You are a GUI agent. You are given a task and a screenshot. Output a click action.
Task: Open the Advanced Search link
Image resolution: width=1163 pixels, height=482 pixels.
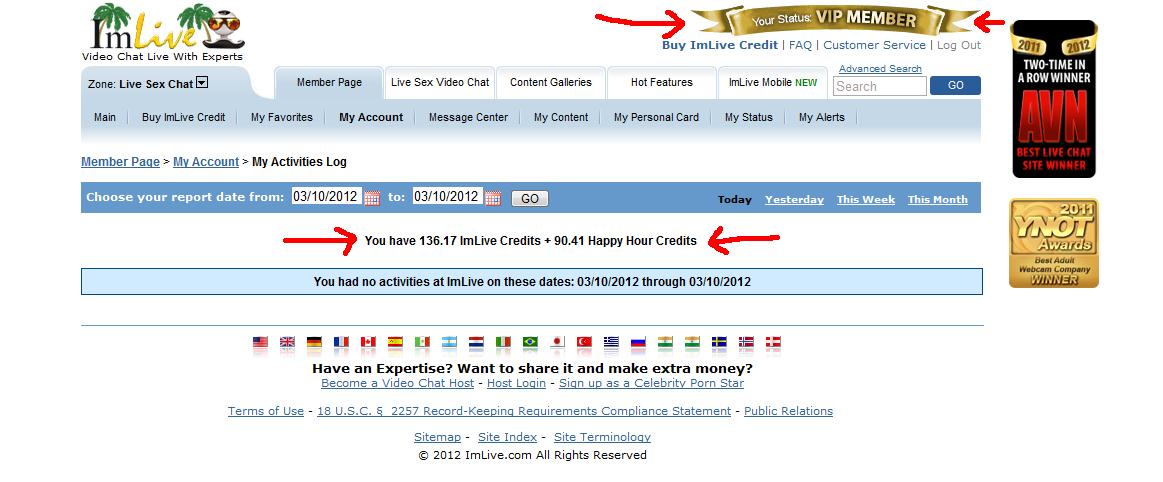tap(880, 69)
